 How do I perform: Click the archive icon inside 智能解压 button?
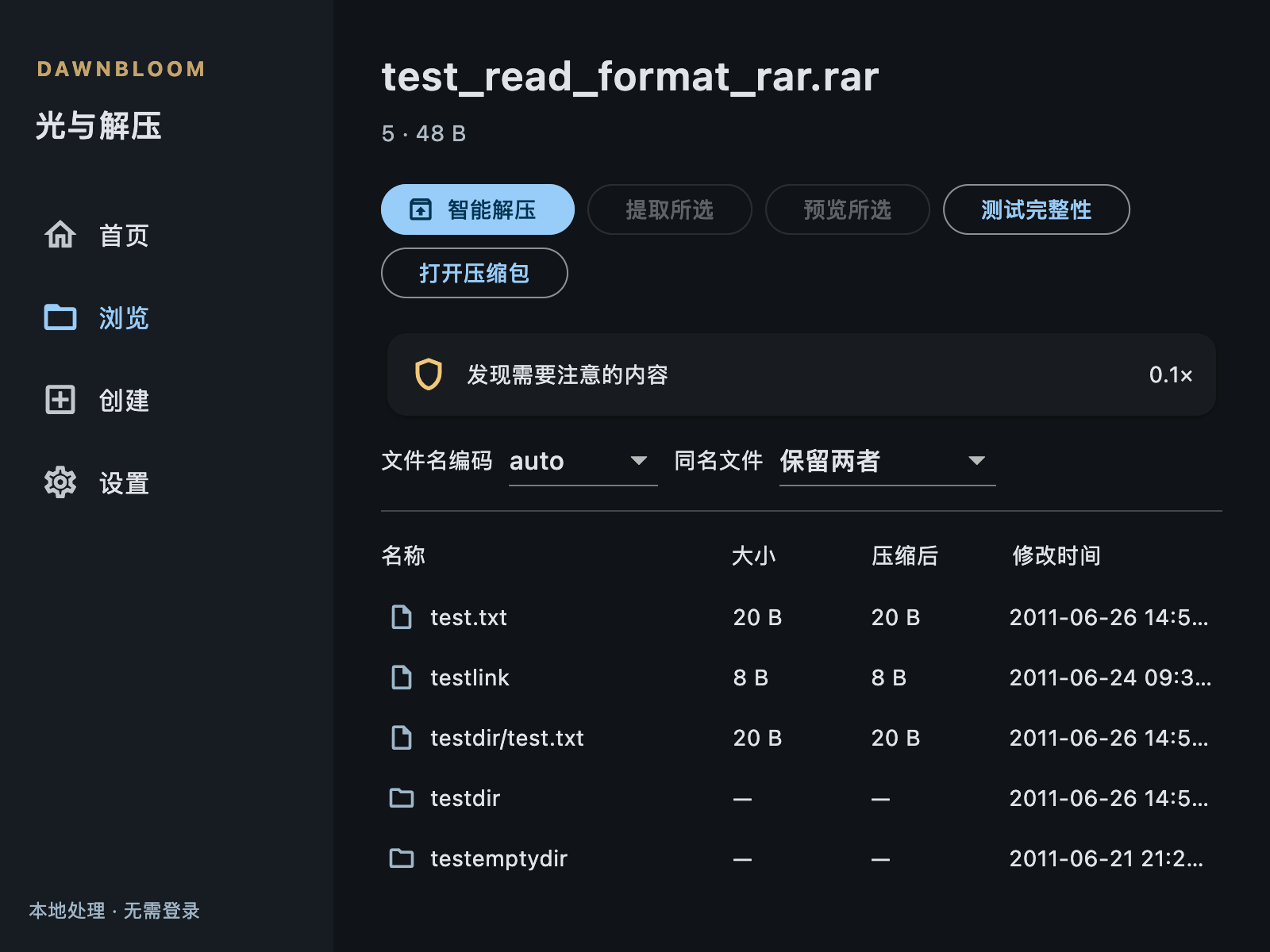421,209
